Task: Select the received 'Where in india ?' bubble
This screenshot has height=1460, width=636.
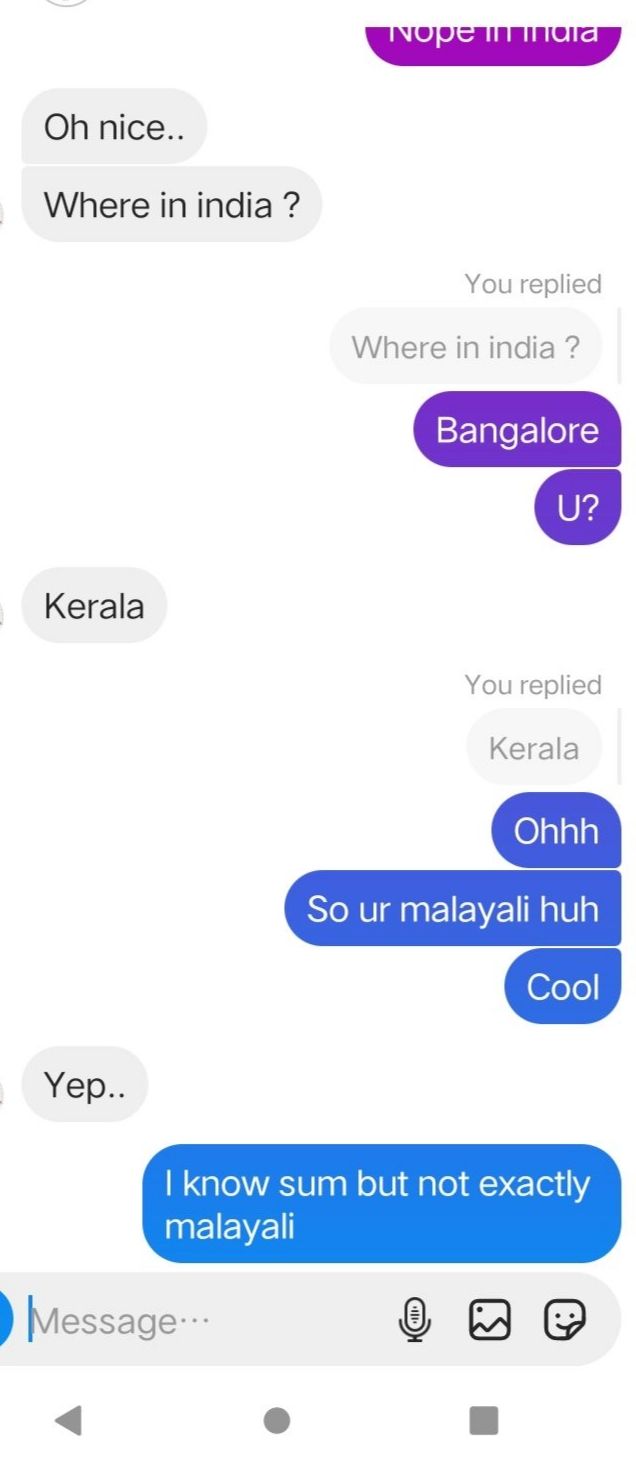Action: pos(171,205)
